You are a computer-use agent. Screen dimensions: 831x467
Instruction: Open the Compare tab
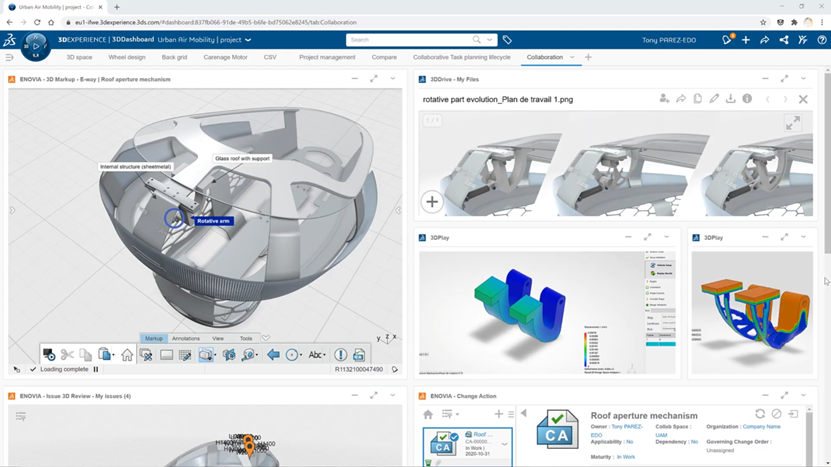tap(384, 57)
